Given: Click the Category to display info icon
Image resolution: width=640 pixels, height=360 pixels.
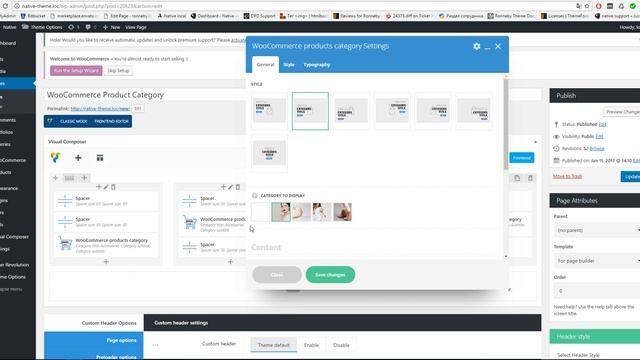Looking at the screenshot, I should tap(255, 196).
